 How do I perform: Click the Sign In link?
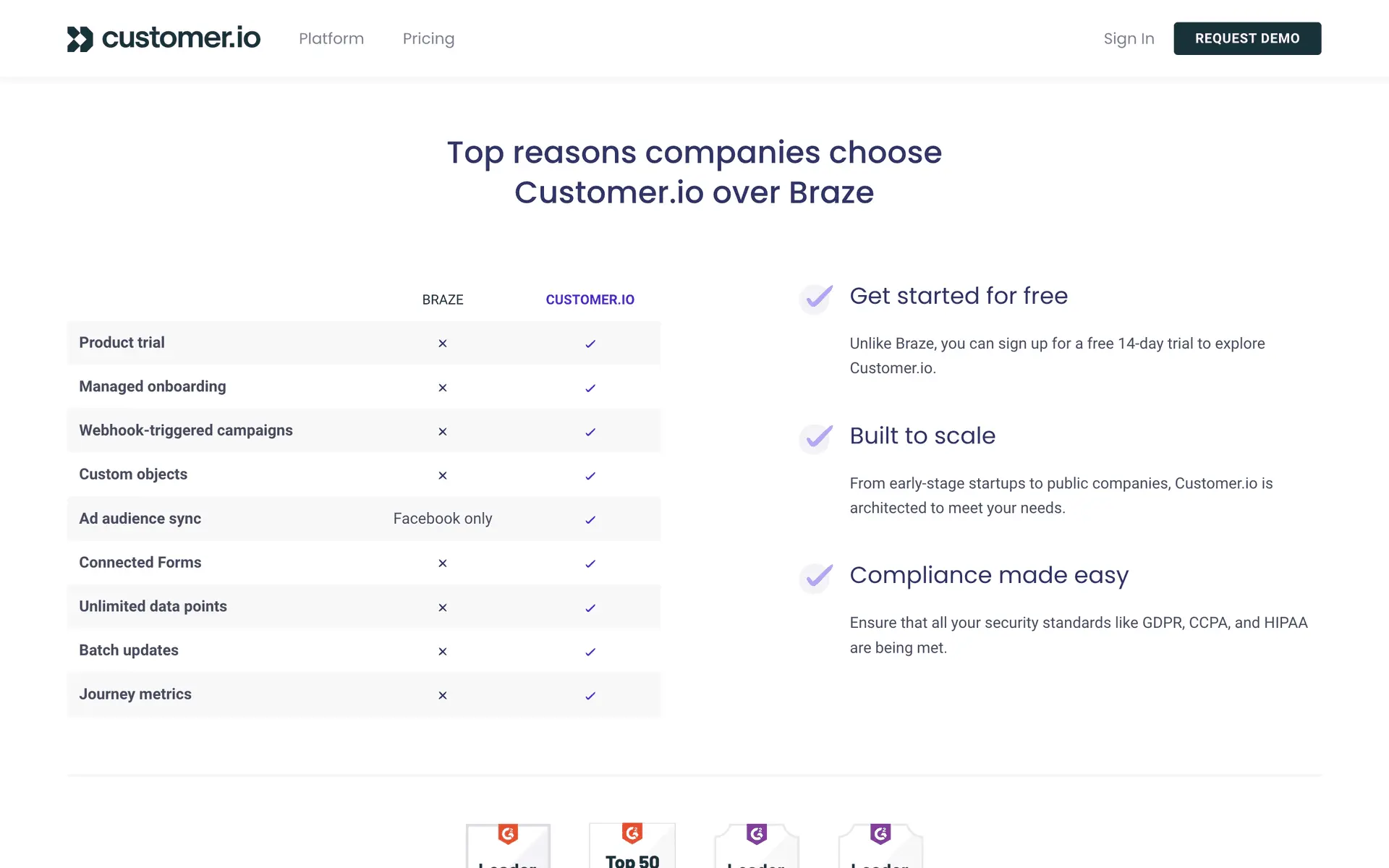tap(1129, 39)
